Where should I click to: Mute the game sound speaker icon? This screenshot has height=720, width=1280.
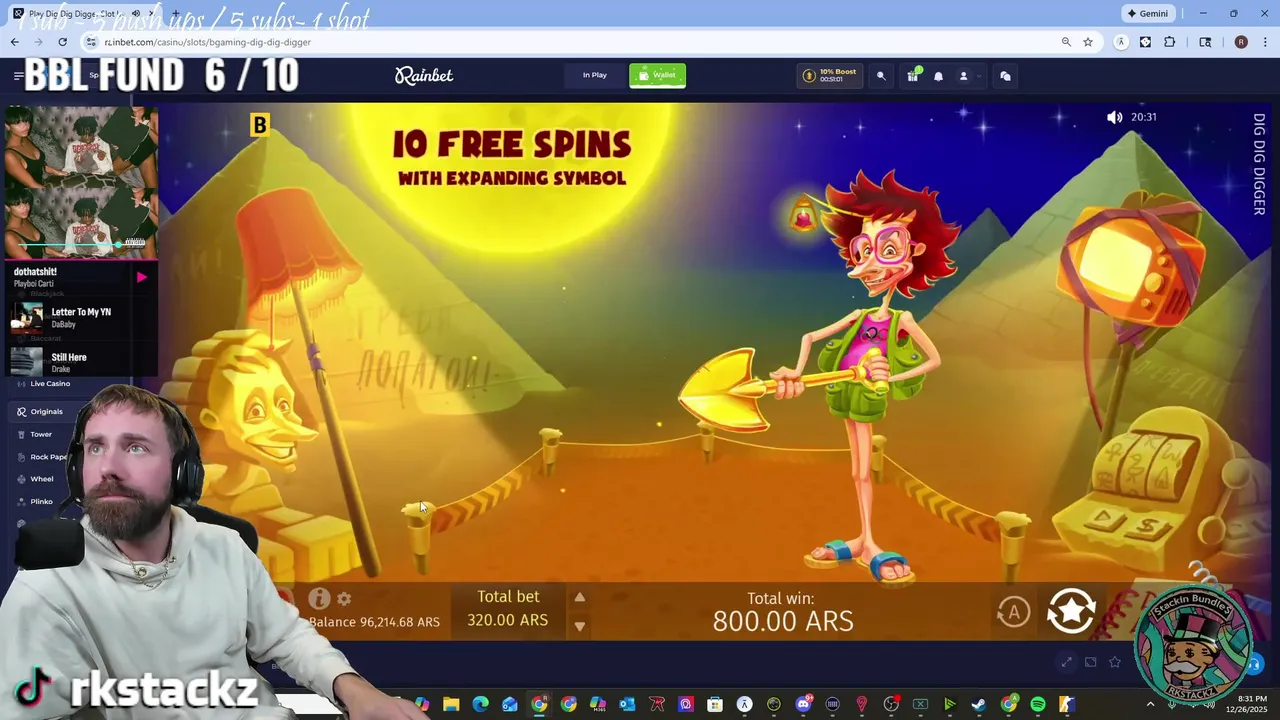(1114, 117)
